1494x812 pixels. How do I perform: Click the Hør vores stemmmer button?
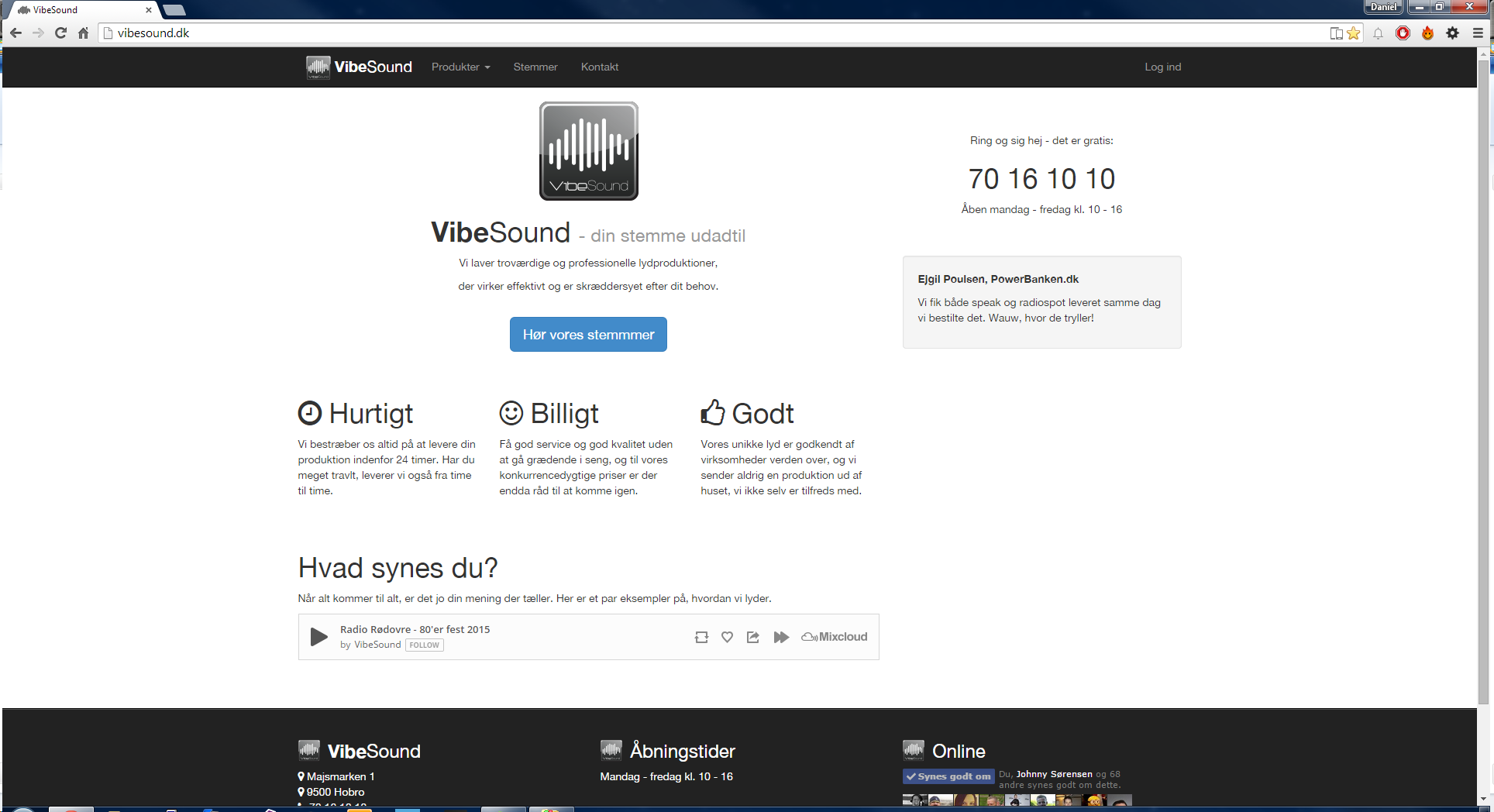coord(588,334)
